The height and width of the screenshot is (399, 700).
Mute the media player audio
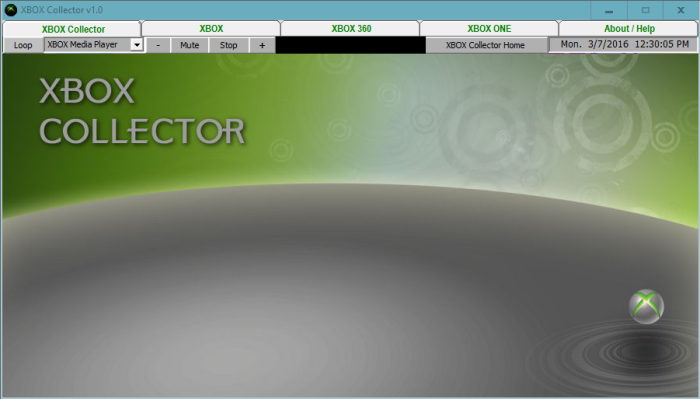click(x=189, y=45)
